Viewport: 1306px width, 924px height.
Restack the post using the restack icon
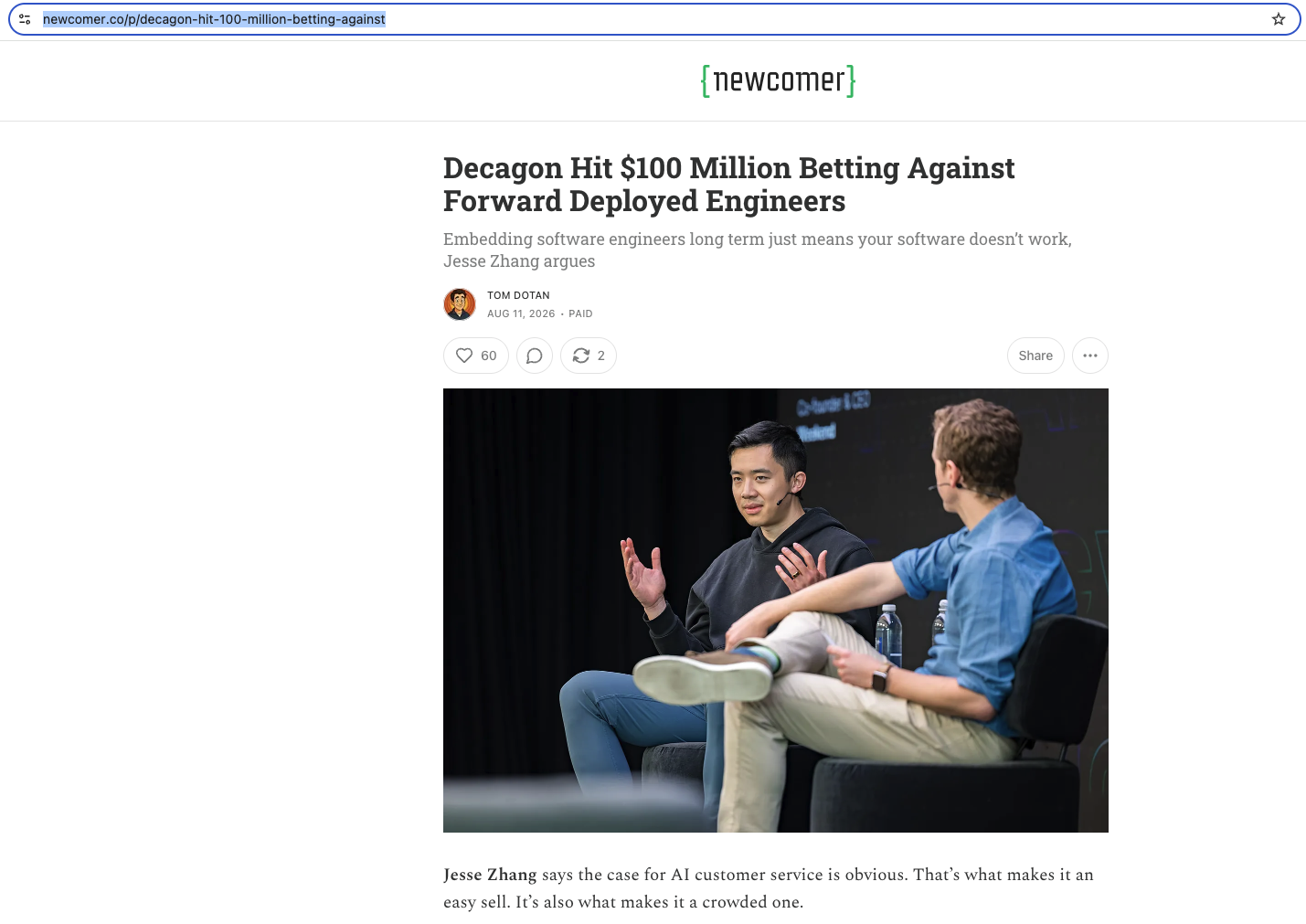(589, 356)
